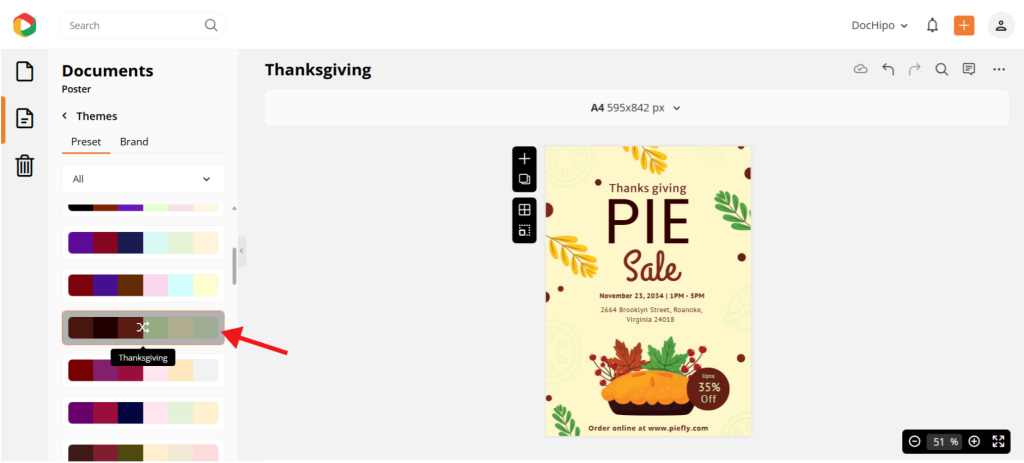Apply the Thanksgiving color theme swatch
Viewport: 1024px width, 463px height.
(143, 328)
